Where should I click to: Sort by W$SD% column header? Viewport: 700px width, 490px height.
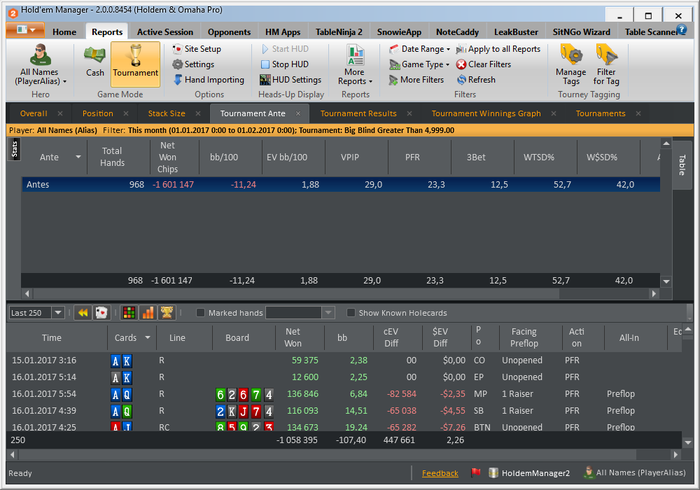[x=601, y=157]
